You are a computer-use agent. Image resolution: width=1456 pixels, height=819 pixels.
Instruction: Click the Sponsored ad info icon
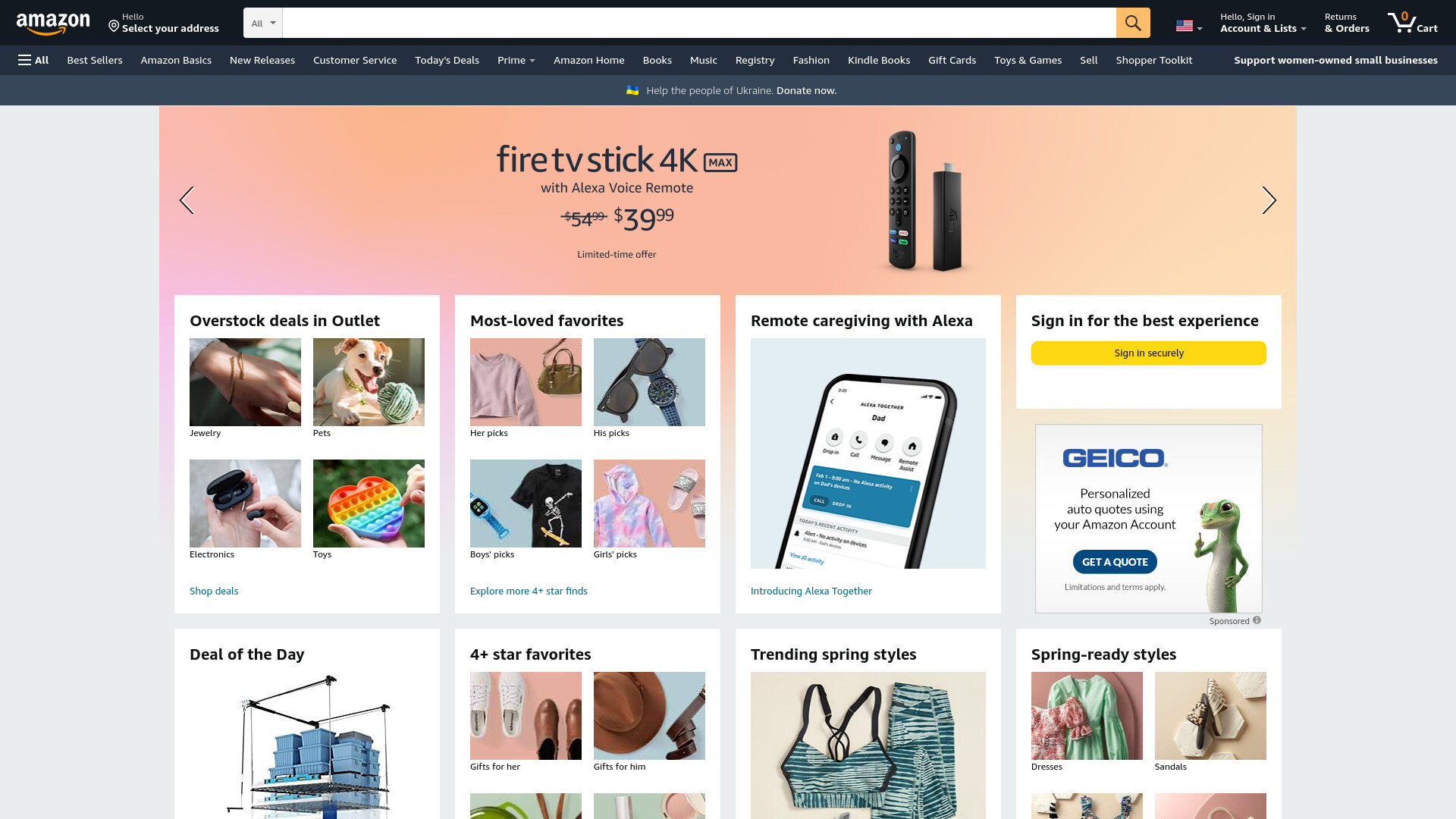(x=1257, y=620)
